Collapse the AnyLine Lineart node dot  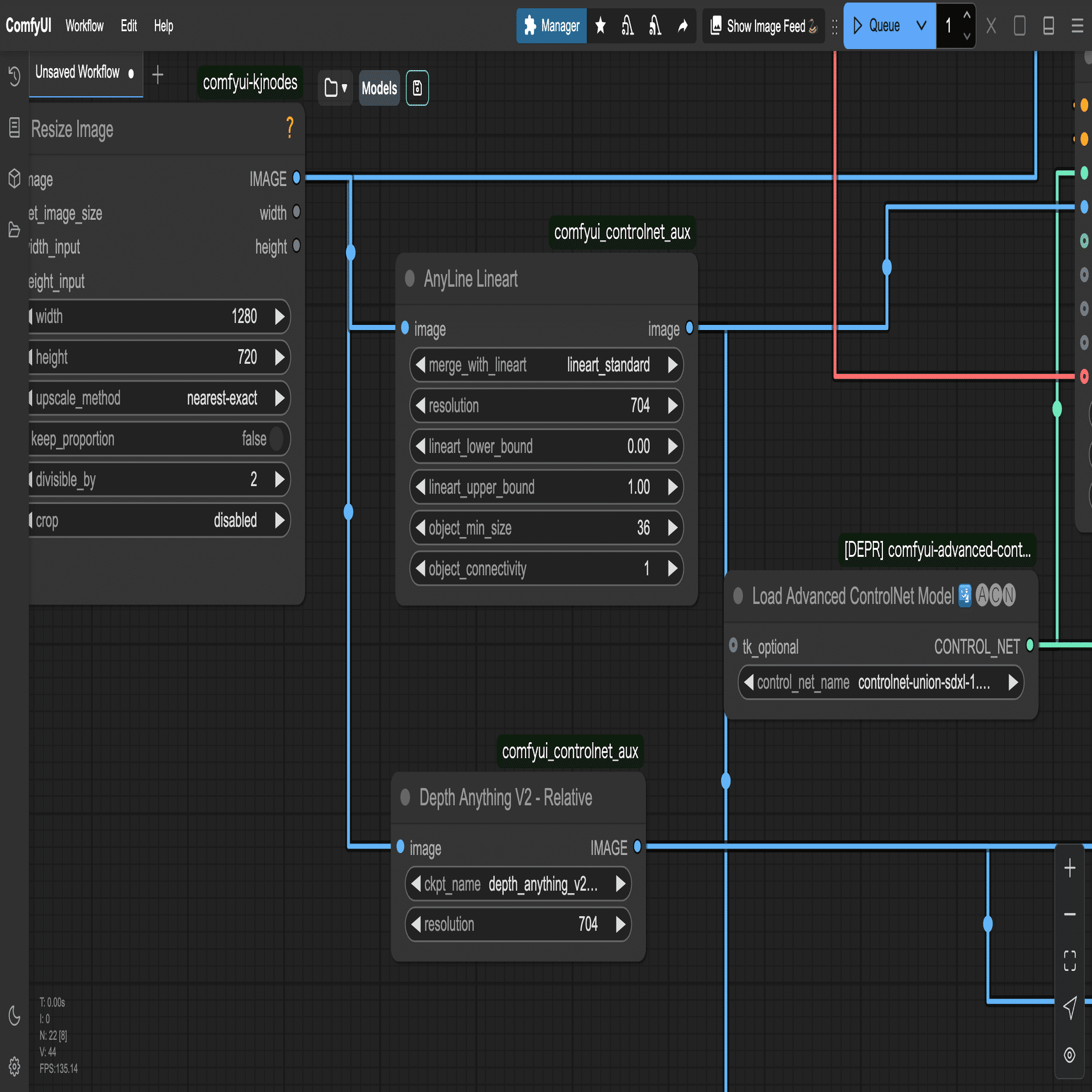[410, 278]
